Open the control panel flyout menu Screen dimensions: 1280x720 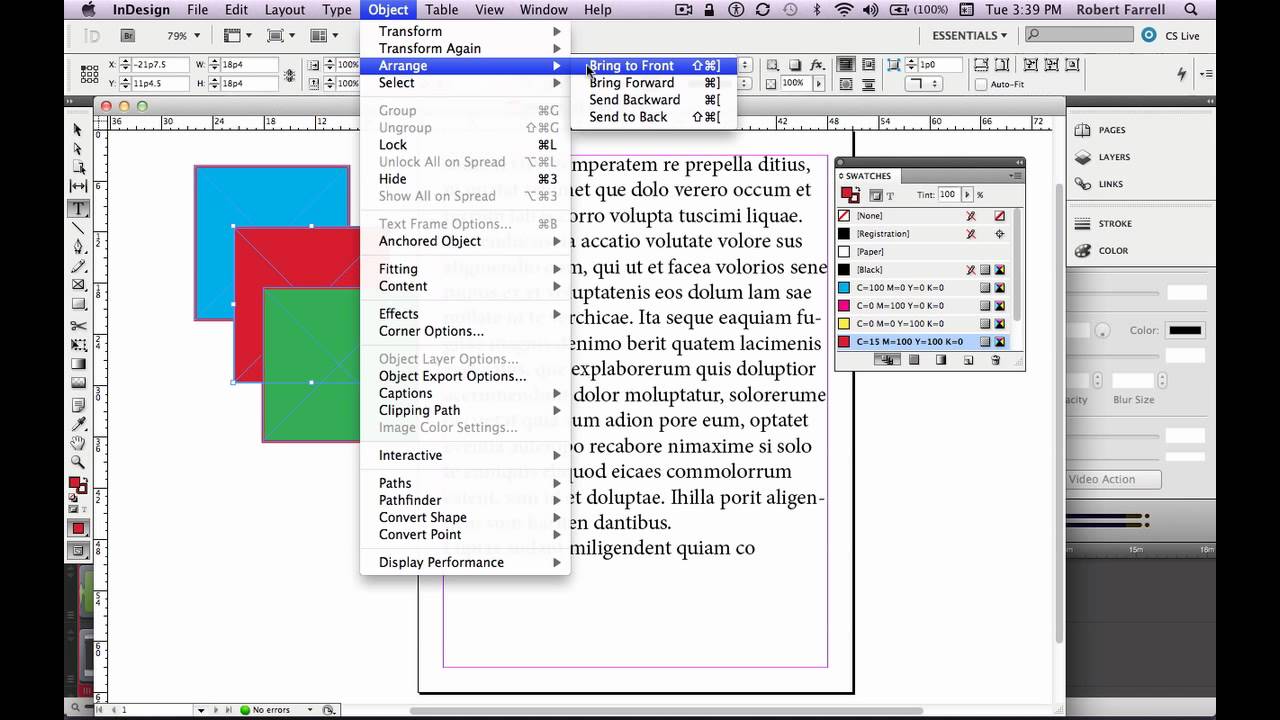point(1206,74)
